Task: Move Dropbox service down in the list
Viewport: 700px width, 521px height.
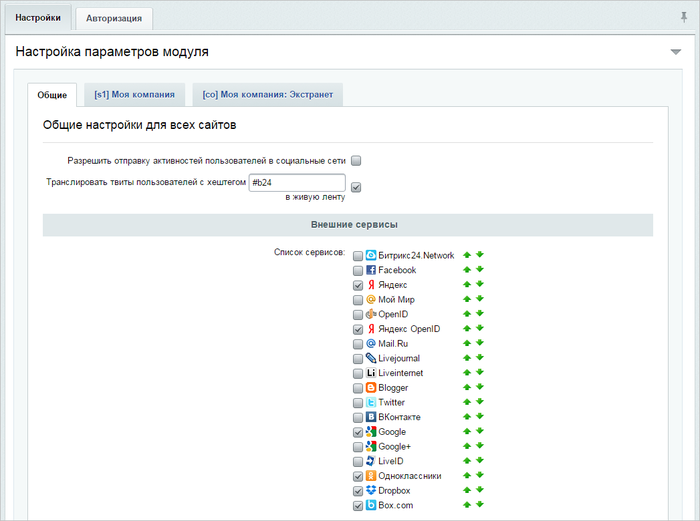Action: click(x=480, y=490)
